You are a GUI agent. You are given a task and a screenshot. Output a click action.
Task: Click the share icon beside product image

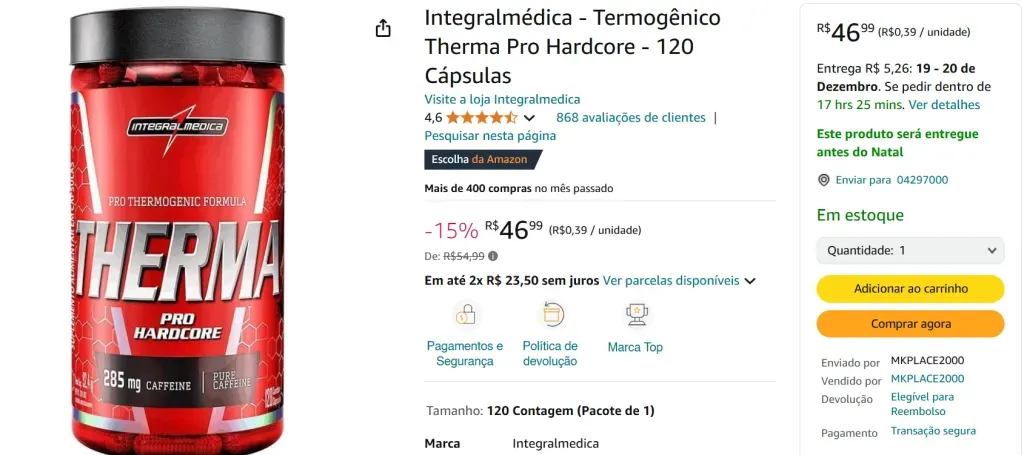(x=383, y=29)
